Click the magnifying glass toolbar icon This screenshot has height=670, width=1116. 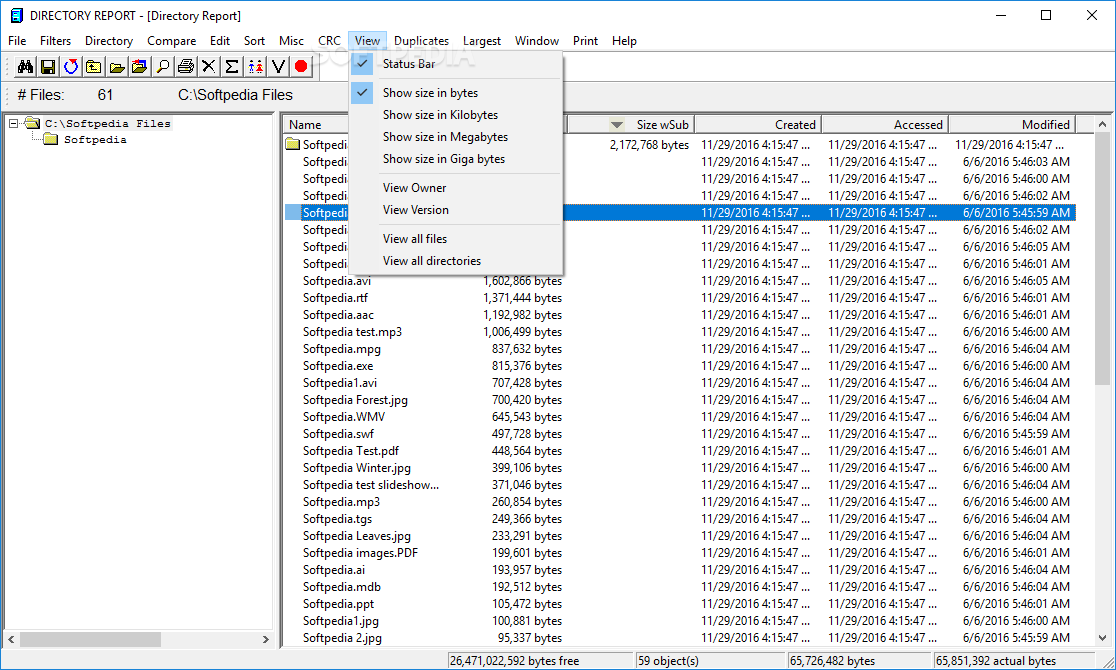(162, 67)
